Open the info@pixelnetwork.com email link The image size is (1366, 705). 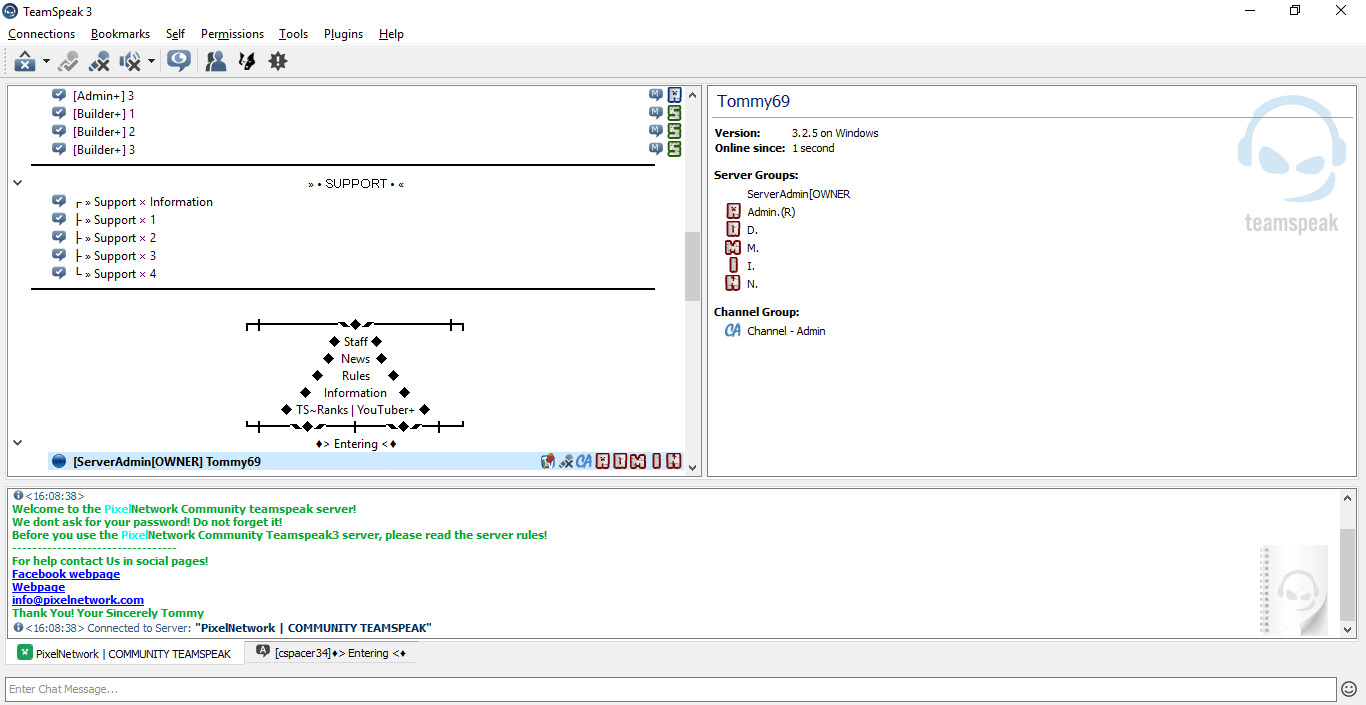[x=78, y=600]
